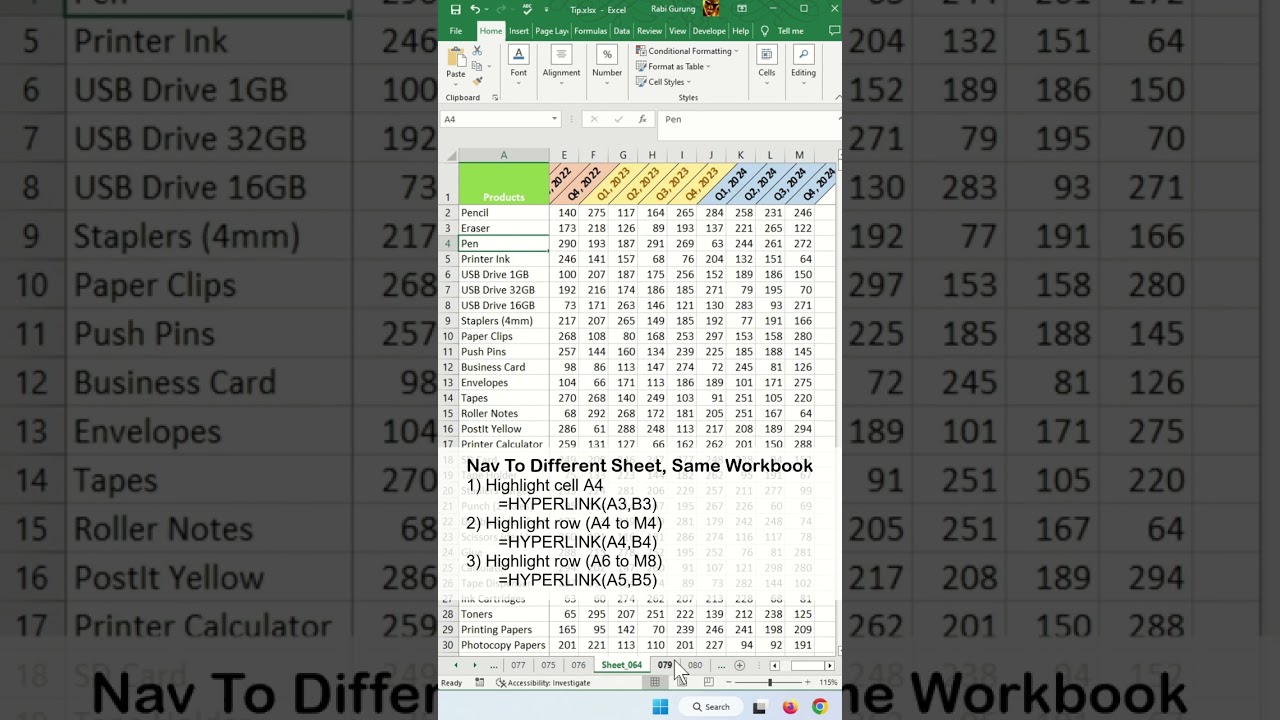Select the cell containing Printer Ink
Screen dimensions: 1280x720
[x=503, y=259]
